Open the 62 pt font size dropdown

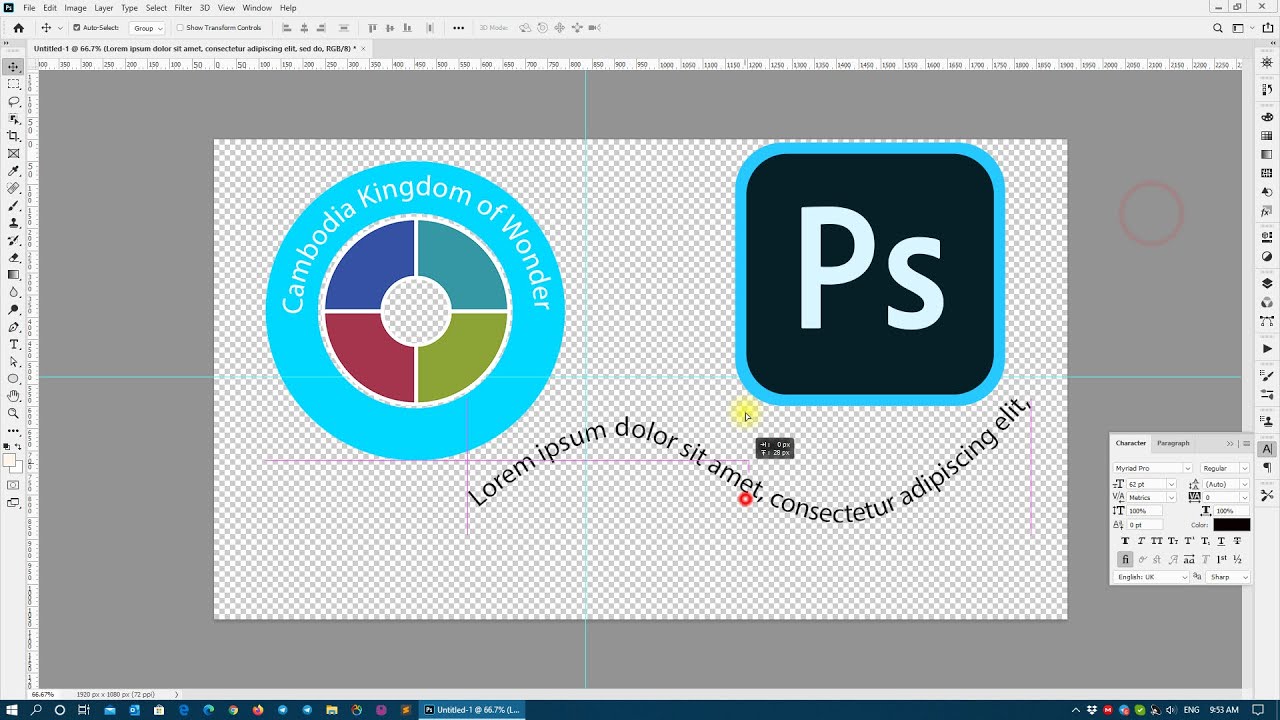point(1171,484)
